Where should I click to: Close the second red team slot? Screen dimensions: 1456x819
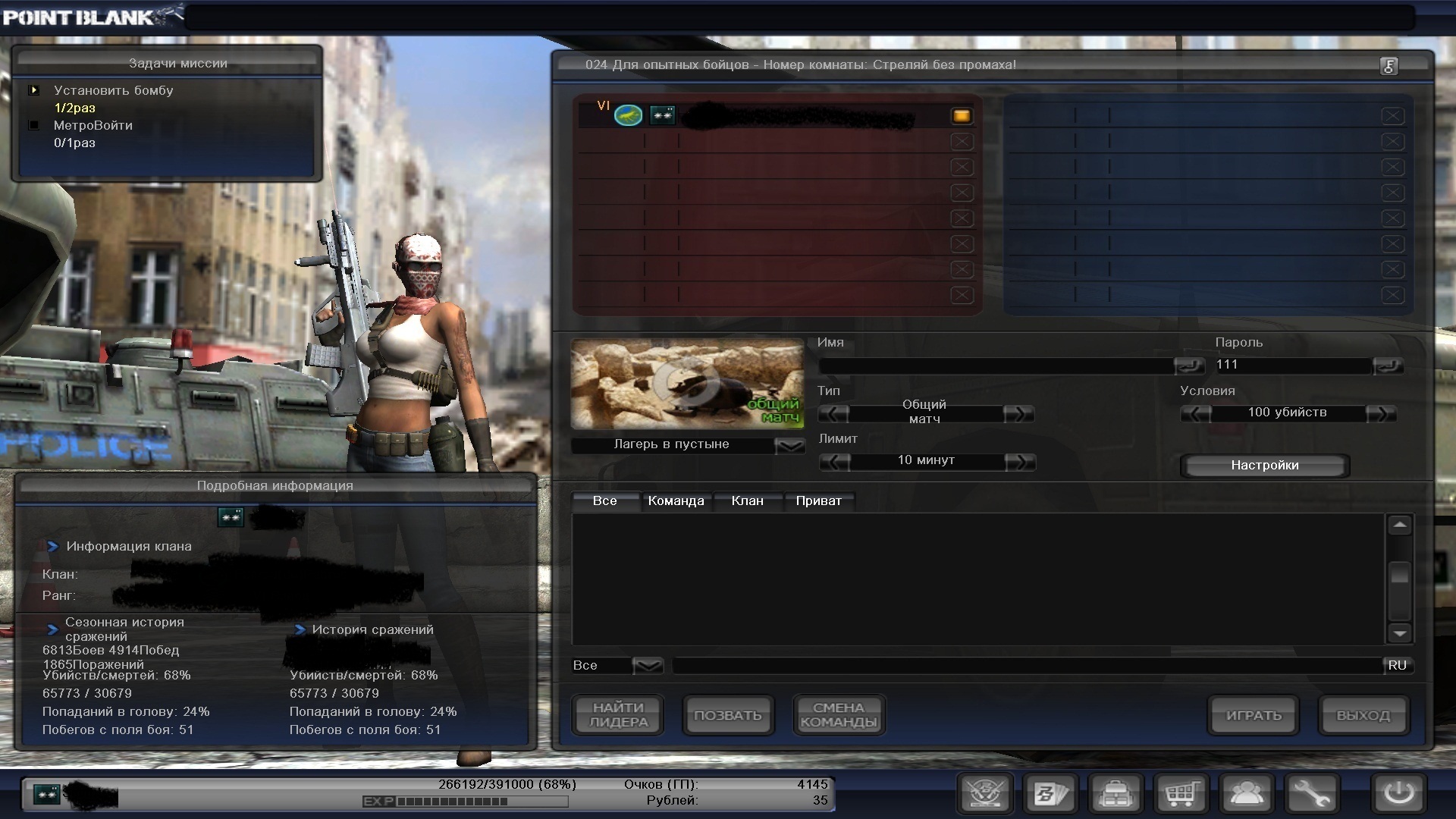[x=962, y=142]
